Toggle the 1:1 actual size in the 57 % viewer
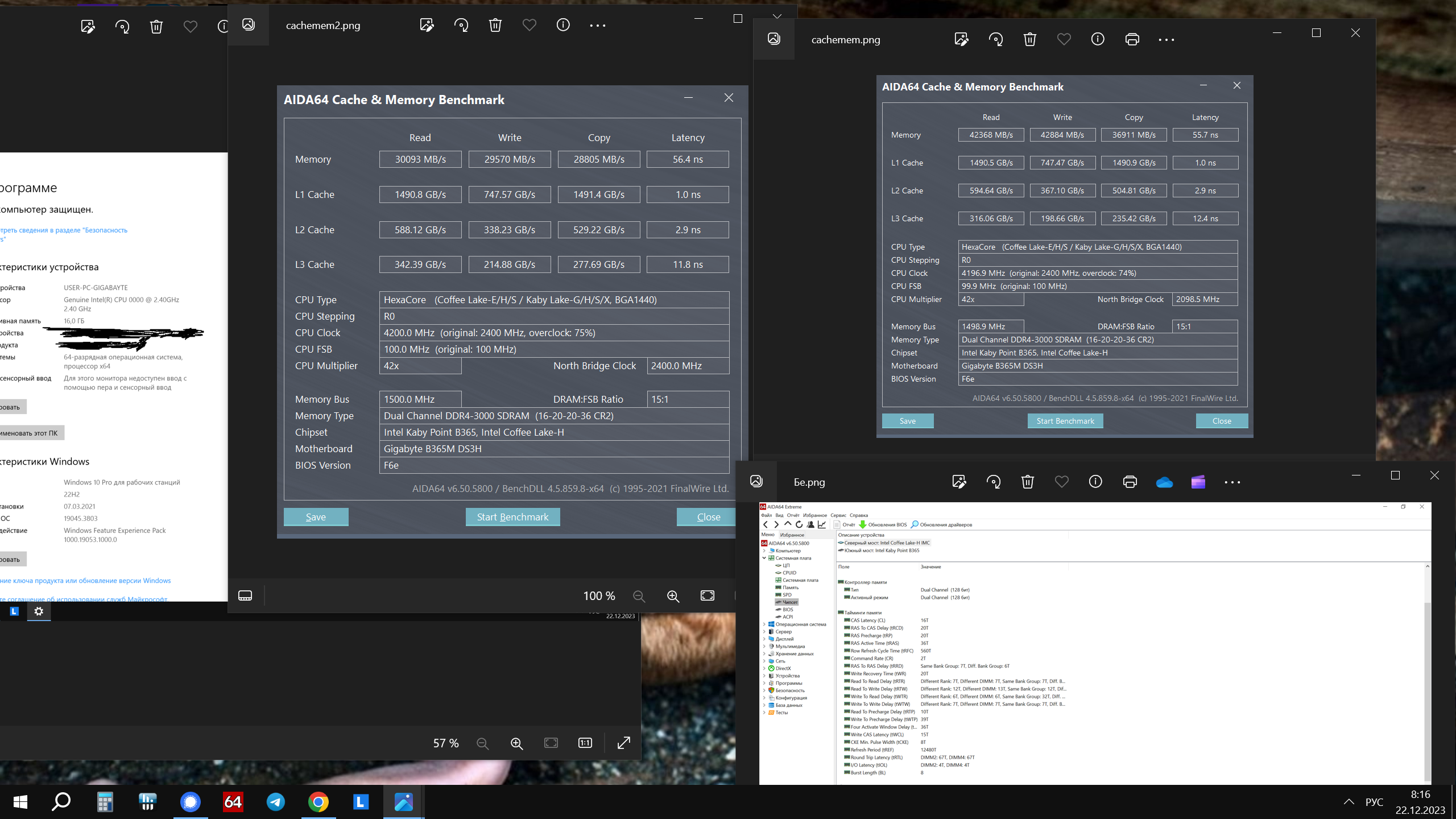 tap(585, 743)
